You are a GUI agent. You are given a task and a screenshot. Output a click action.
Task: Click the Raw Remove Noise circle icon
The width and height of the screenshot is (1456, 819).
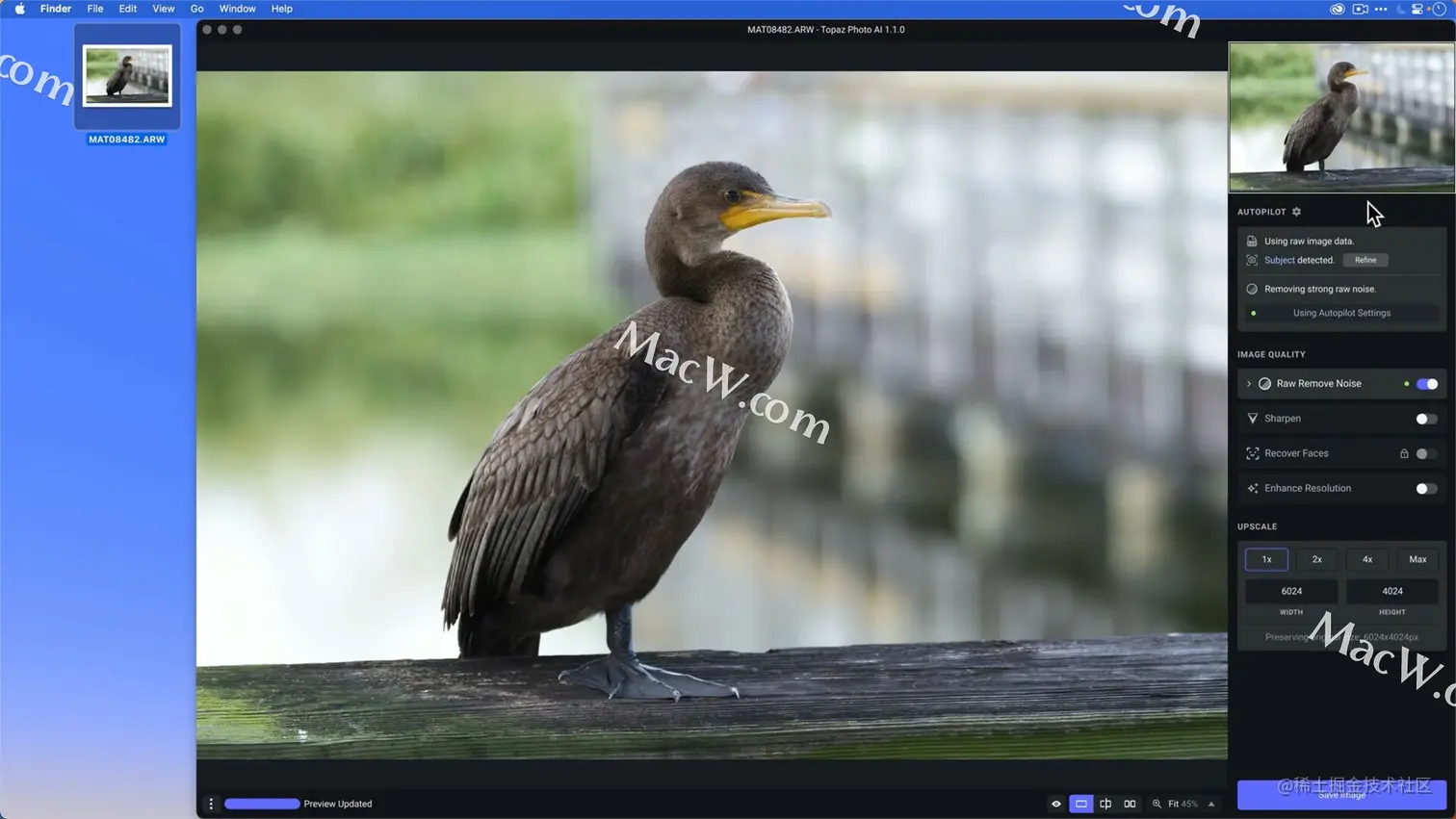(1265, 384)
